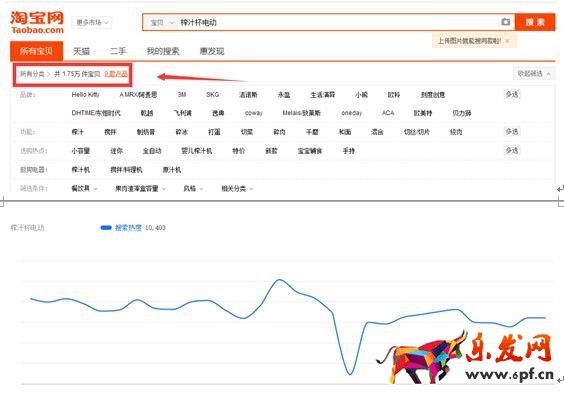
Task: Click the peak point of the trend line
Action: point(279,280)
